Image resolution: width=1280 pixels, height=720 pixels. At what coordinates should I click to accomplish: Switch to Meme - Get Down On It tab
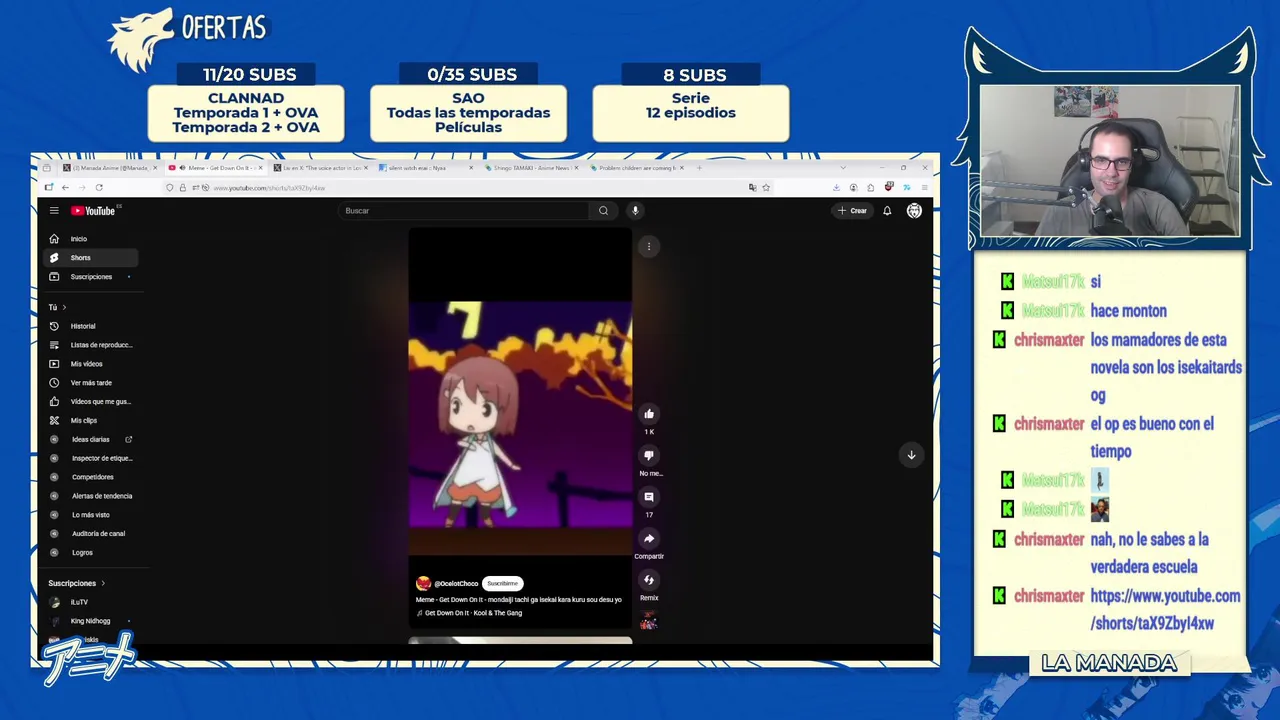tap(215, 168)
